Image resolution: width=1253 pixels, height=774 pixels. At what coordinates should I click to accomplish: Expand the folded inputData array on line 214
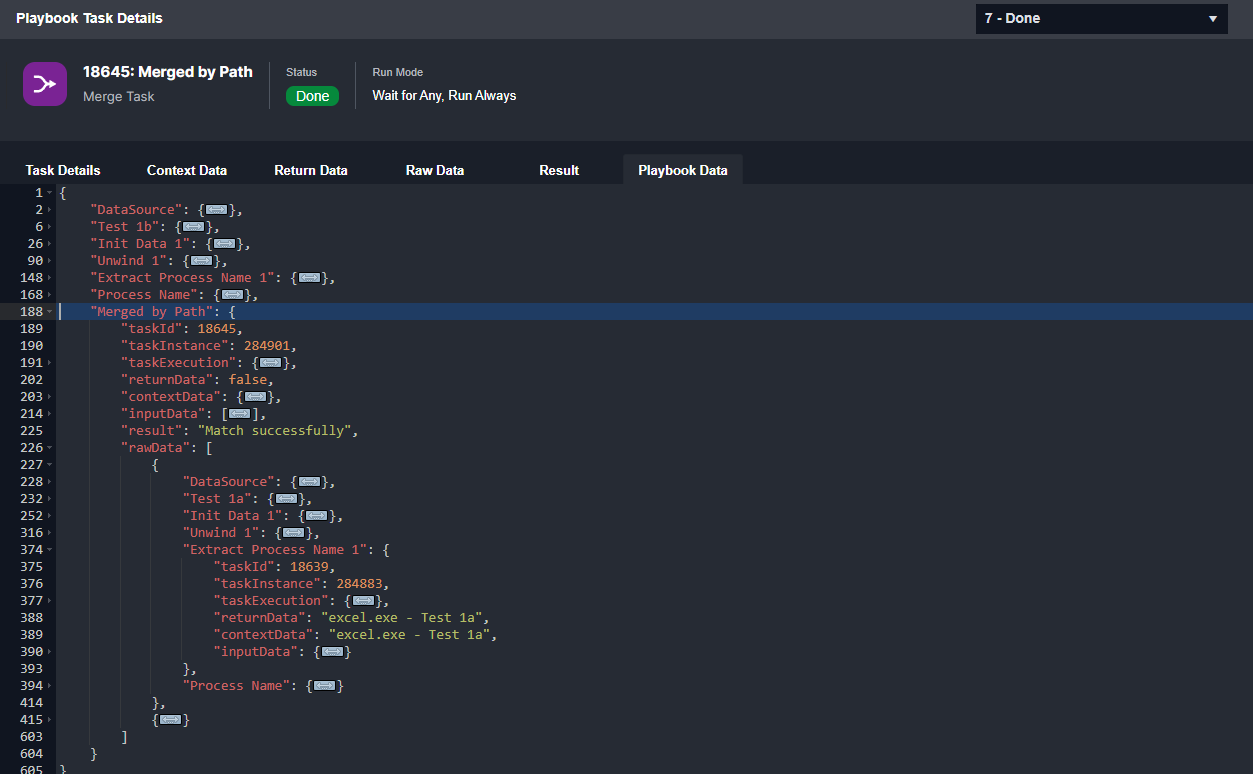click(240, 414)
